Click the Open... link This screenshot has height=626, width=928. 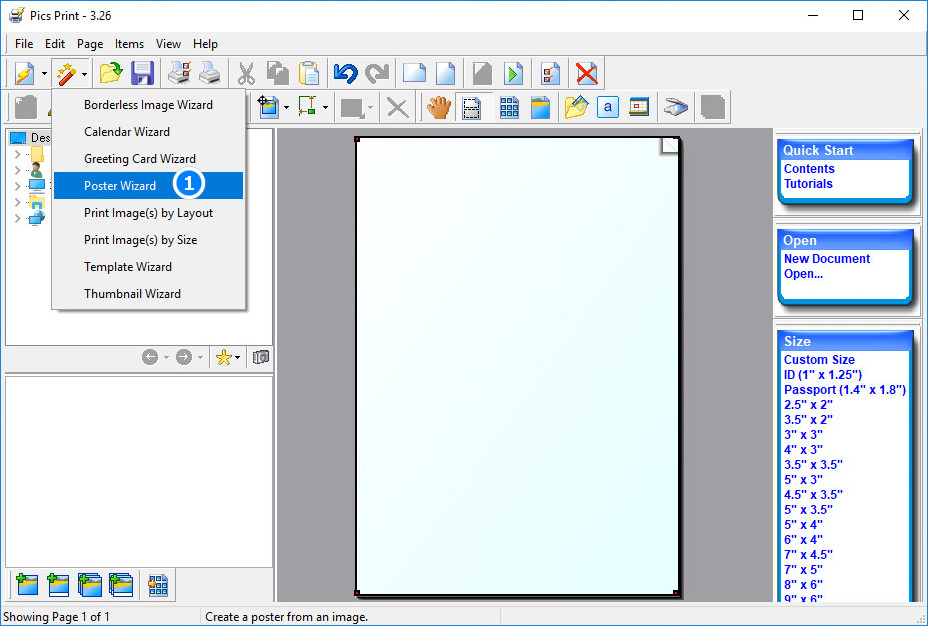pyautogui.click(x=803, y=274)
